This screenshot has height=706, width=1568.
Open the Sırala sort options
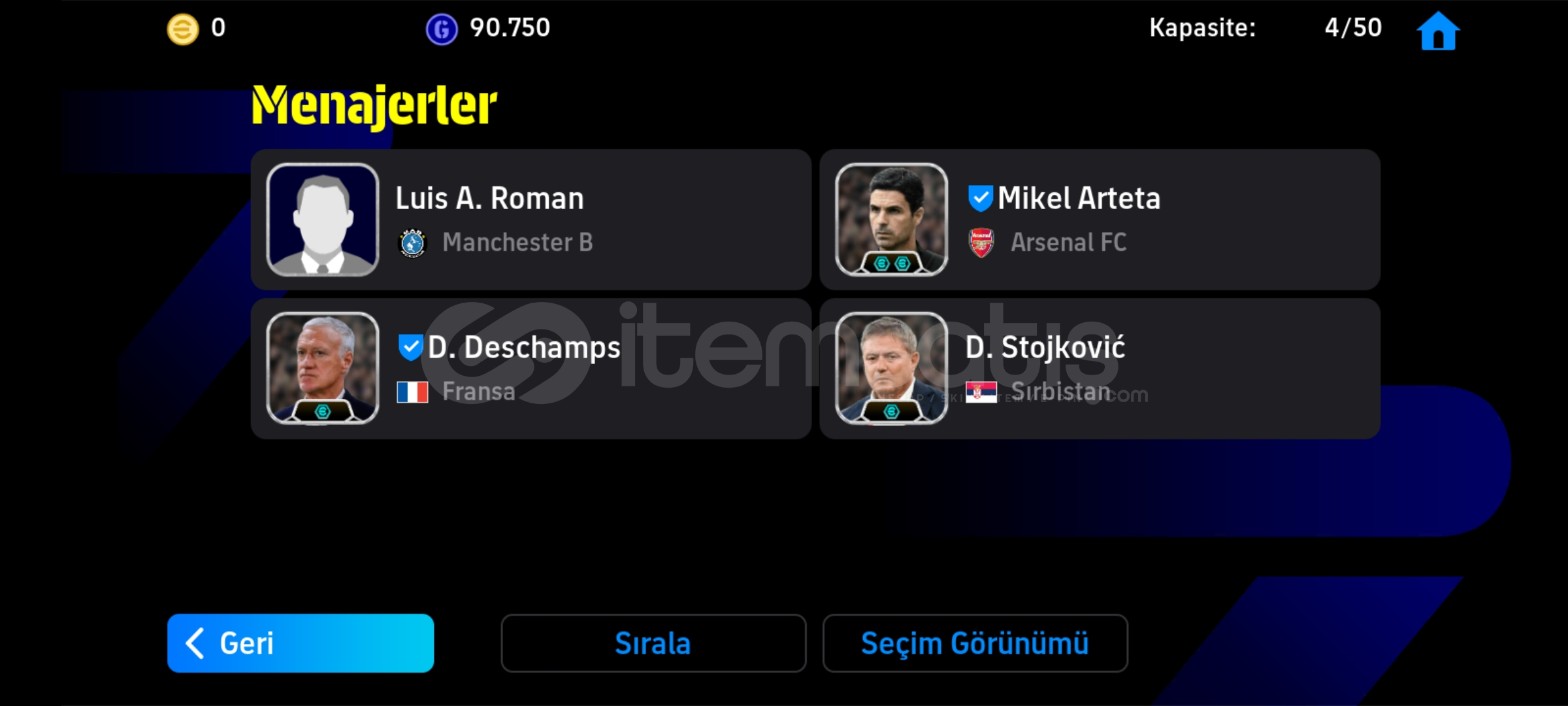653,643
